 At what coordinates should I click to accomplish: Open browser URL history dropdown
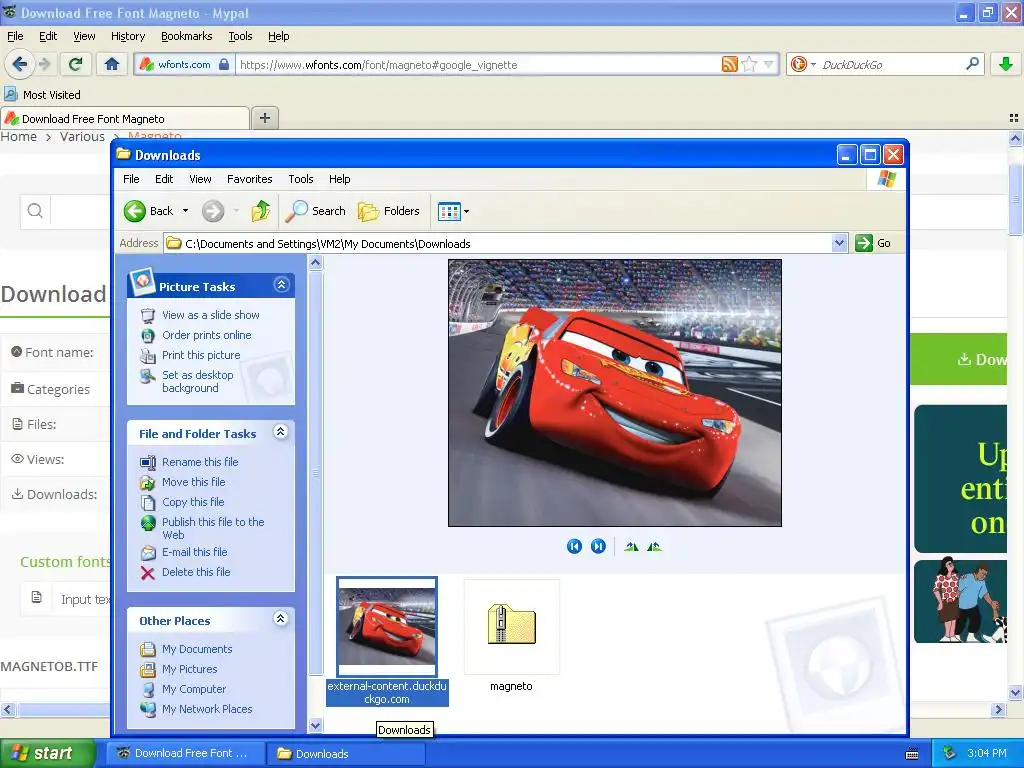coord(769,64)
